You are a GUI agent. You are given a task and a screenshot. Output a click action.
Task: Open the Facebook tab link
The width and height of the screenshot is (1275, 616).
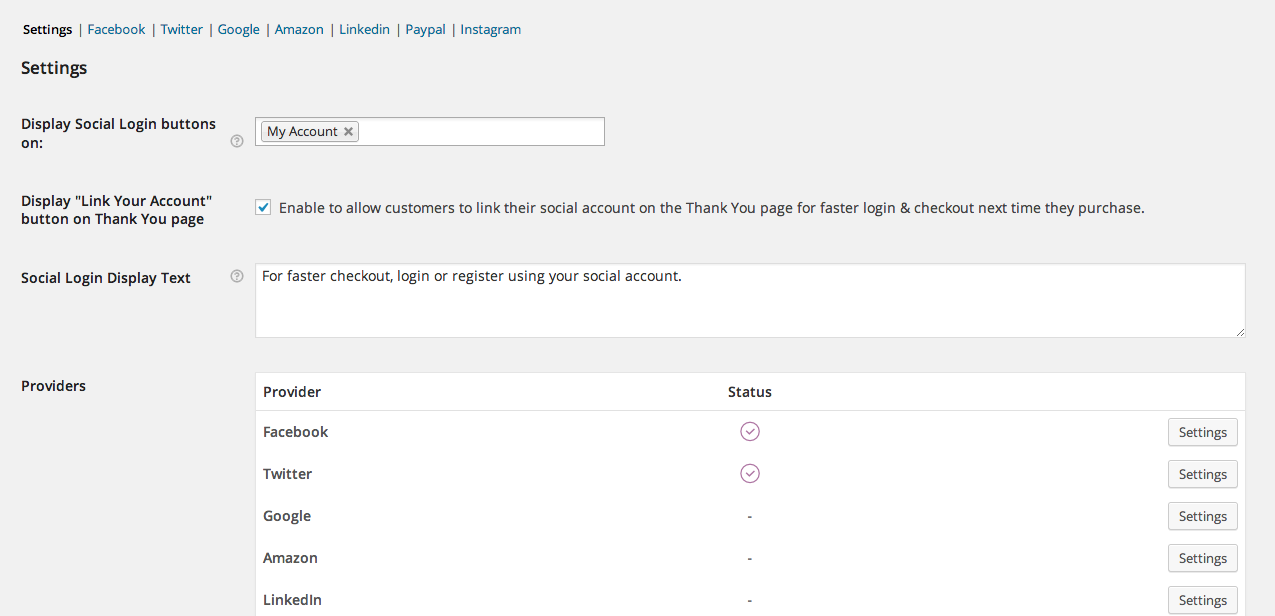pos(116,30)
